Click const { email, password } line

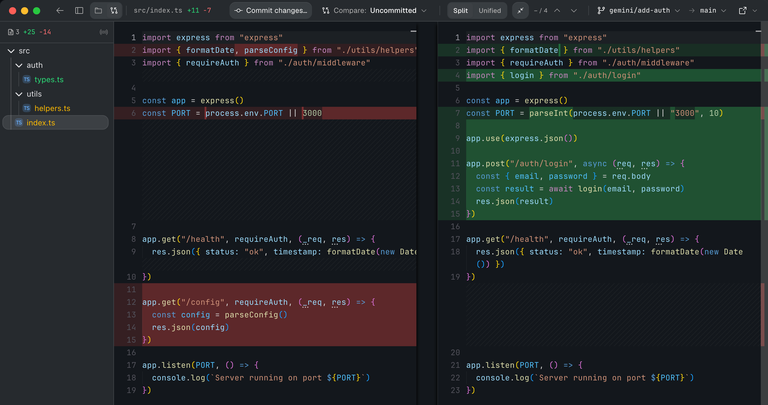coord(600,176)
